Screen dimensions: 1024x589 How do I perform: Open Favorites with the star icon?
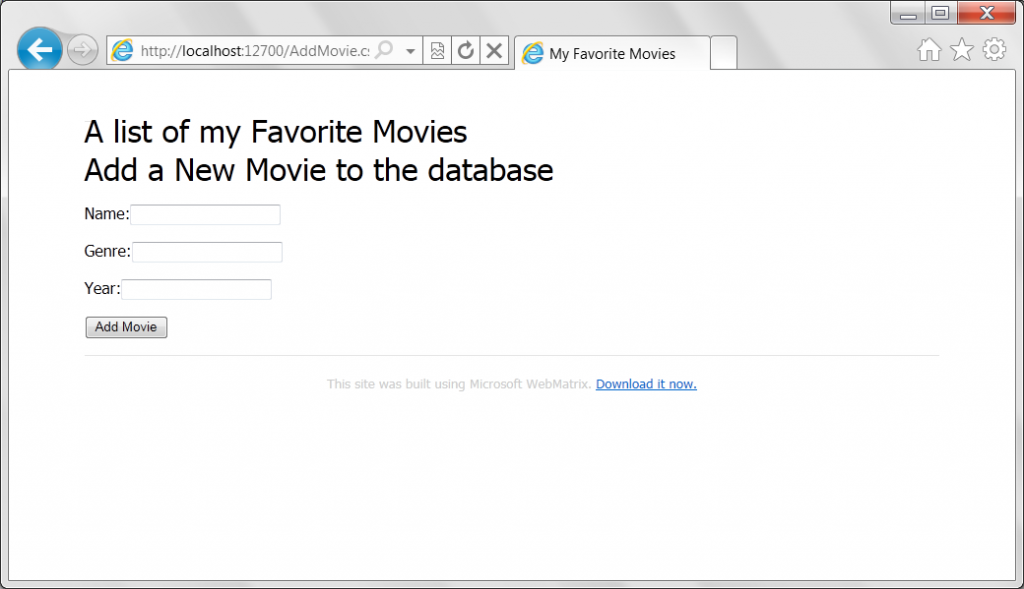click(x=961, y=50)
